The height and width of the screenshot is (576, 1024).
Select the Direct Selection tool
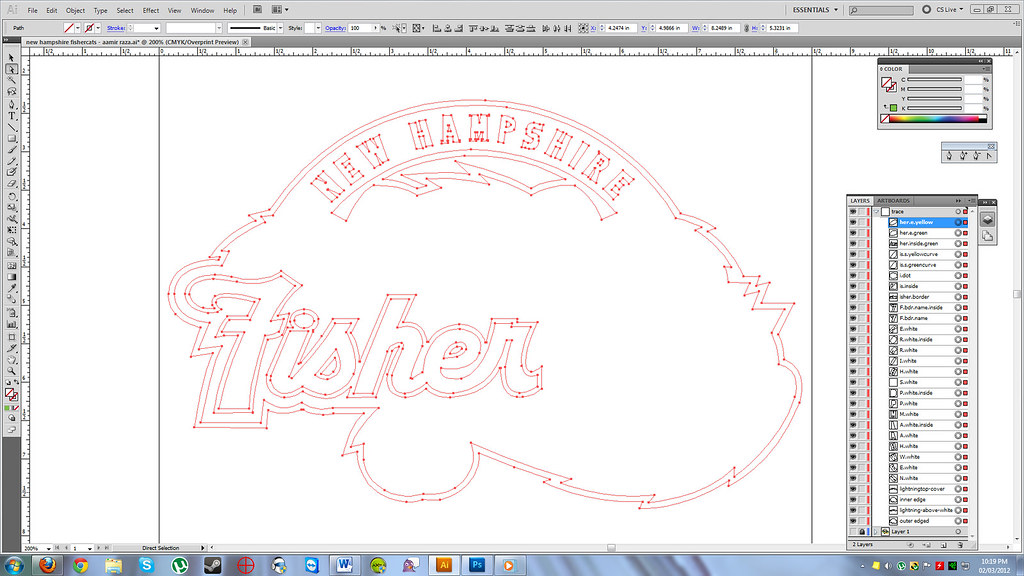pyautogui.click(x=11, y=69)
